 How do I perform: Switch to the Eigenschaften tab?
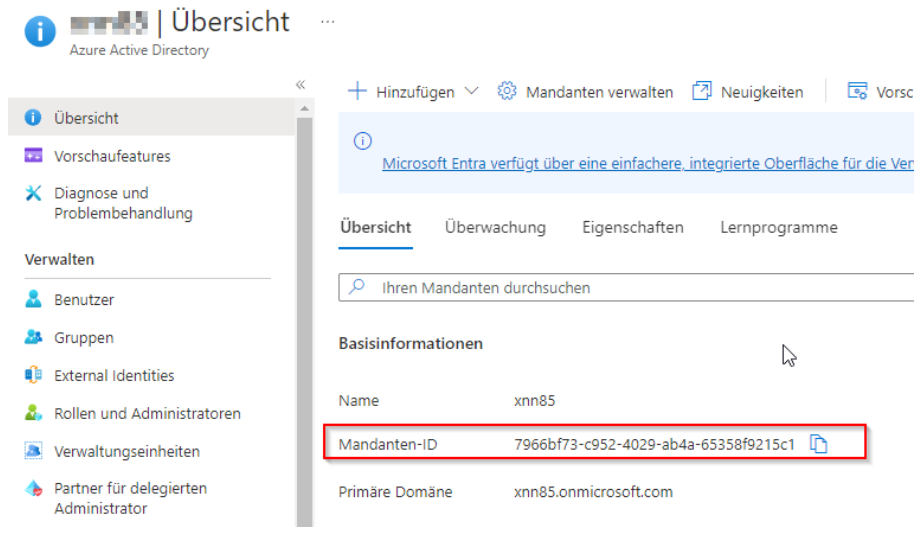coord(633,228)
